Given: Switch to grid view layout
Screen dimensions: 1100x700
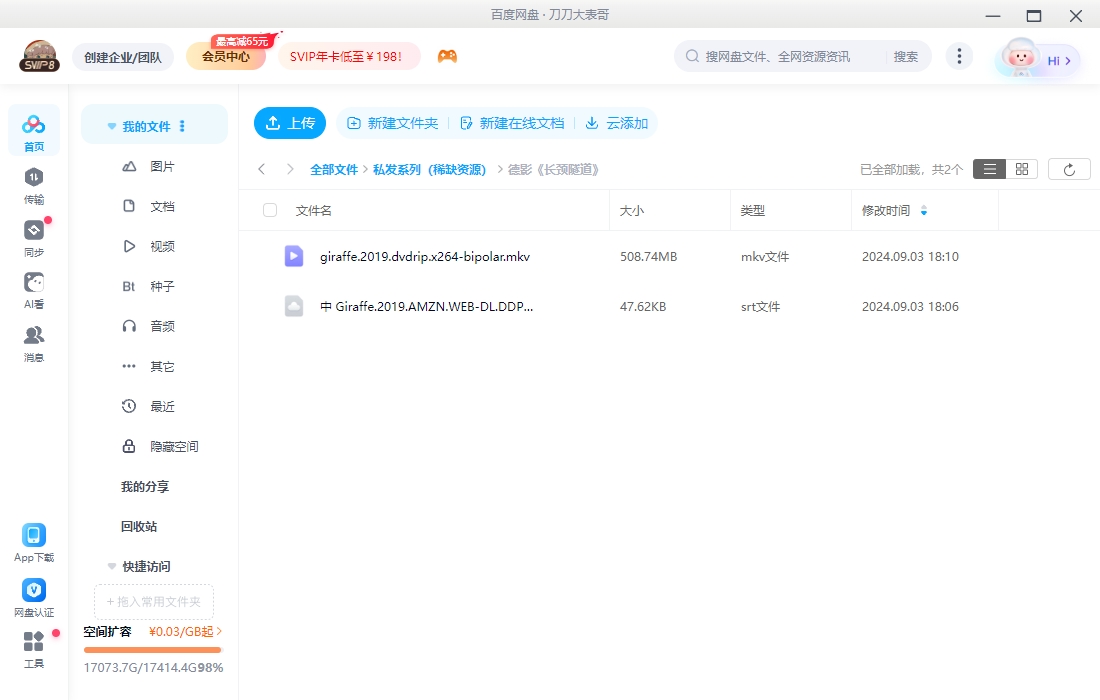Looking at the screenshot, I should [x=1020, y=168].
